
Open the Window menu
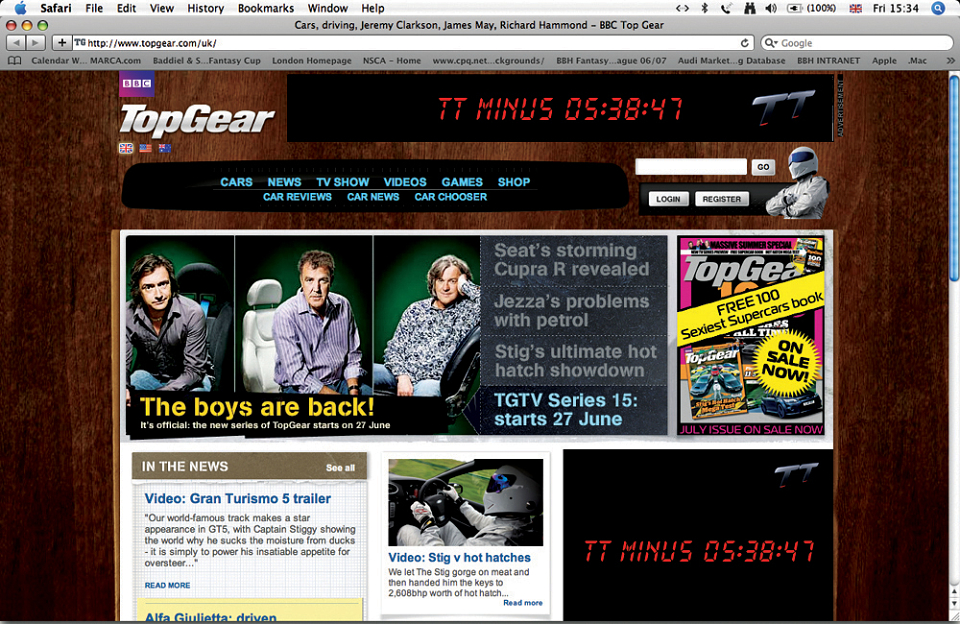328,8
